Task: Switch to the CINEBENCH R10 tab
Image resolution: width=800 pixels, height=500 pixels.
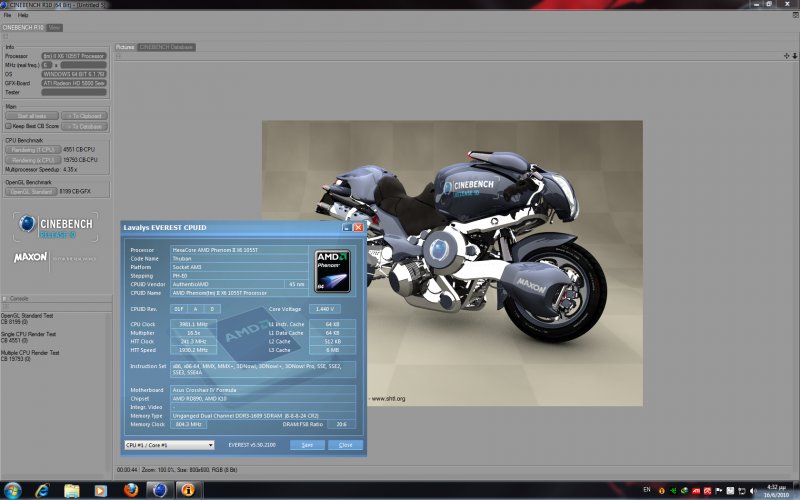Action: (23, 28)
